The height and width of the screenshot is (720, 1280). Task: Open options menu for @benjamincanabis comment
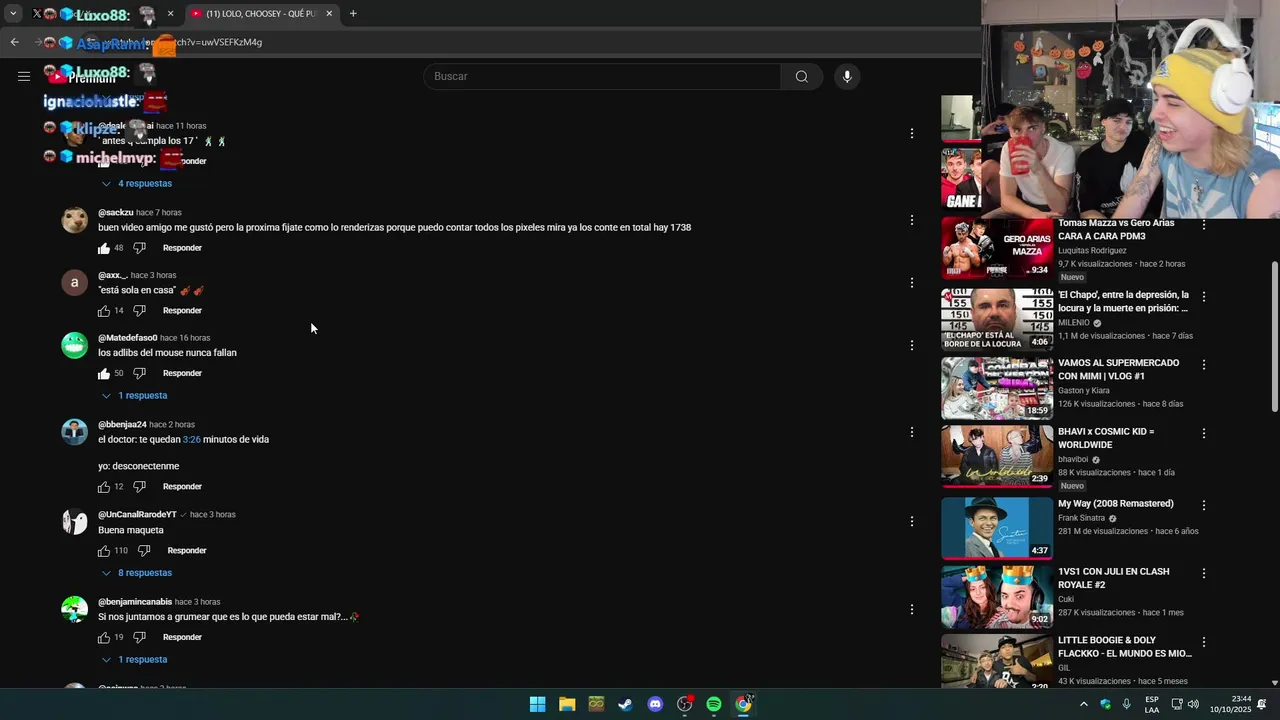[911, 609]
